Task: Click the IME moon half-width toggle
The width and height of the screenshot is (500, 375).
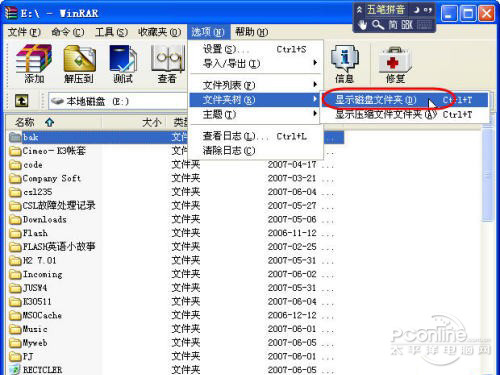Action: (416, 10)
